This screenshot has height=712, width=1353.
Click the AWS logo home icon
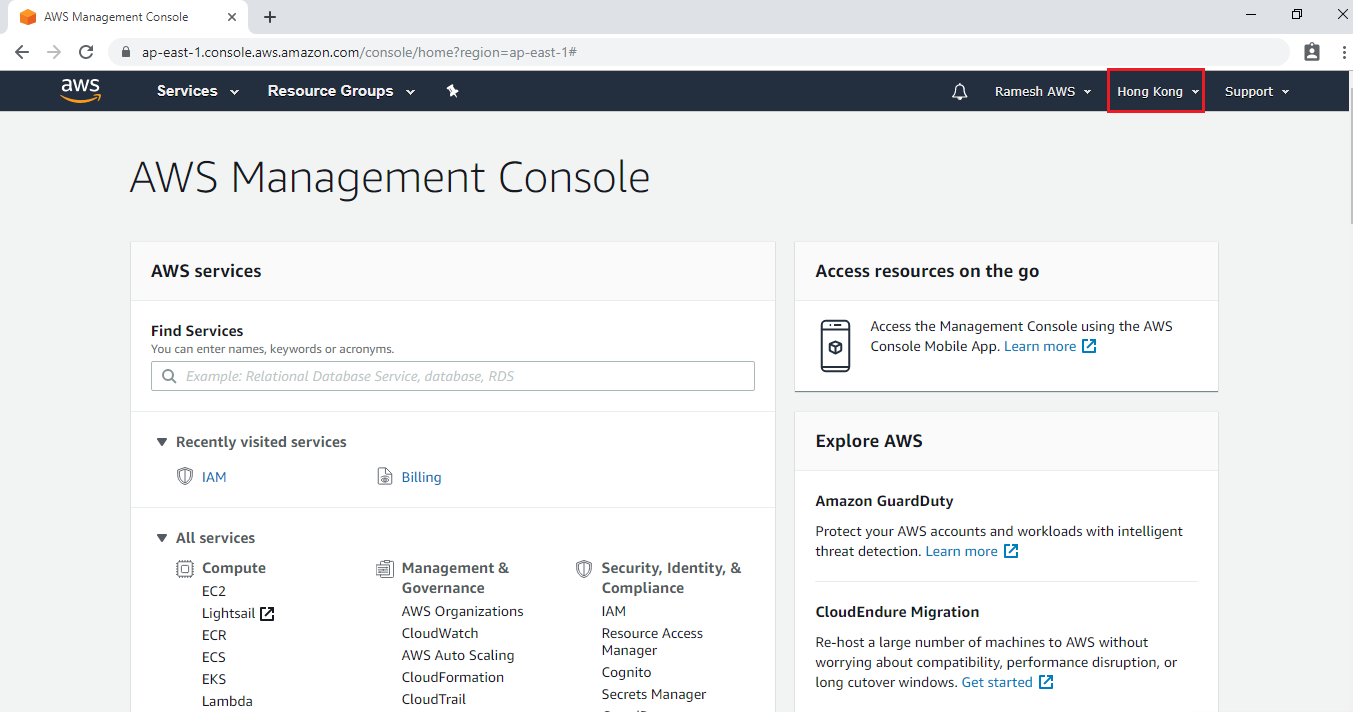(81, 91)
